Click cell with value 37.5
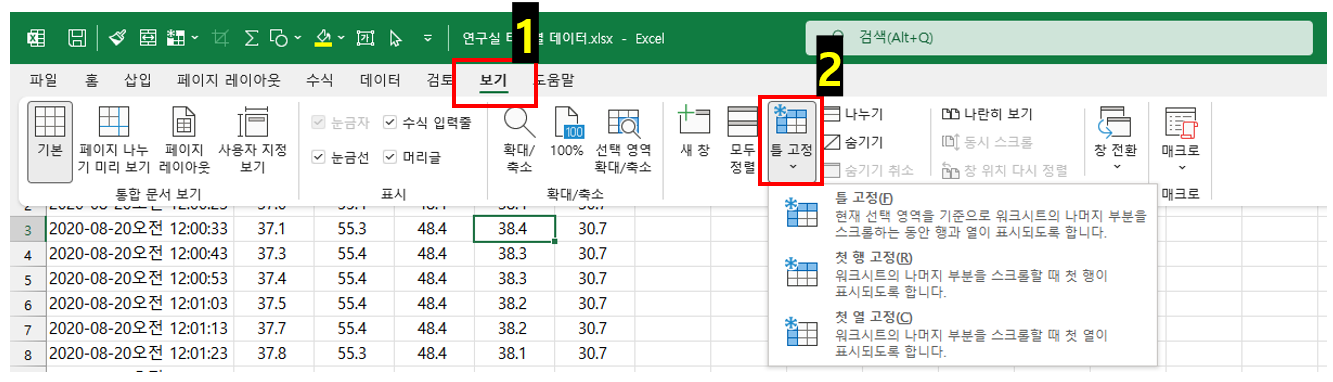This screenshot has height=382, width=1333. click(273, 303)
